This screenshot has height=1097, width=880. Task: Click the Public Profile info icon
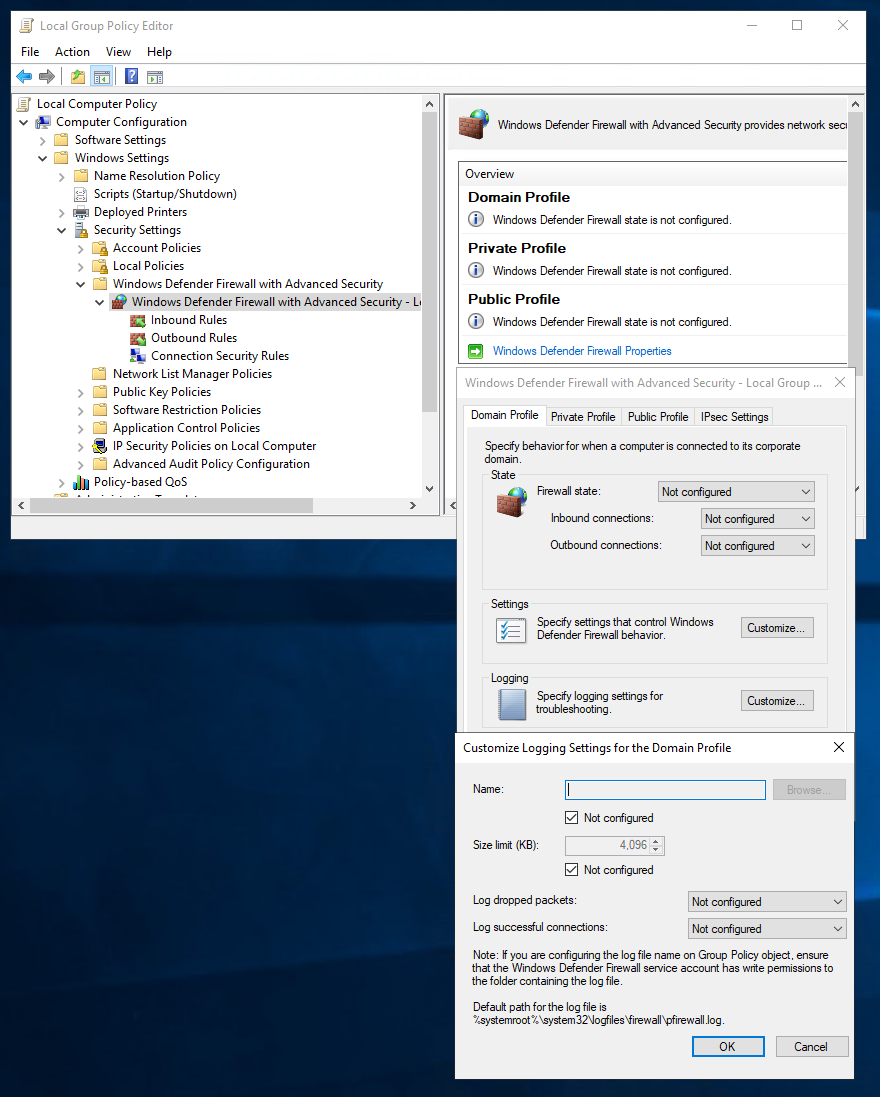(x=476, y=321)
